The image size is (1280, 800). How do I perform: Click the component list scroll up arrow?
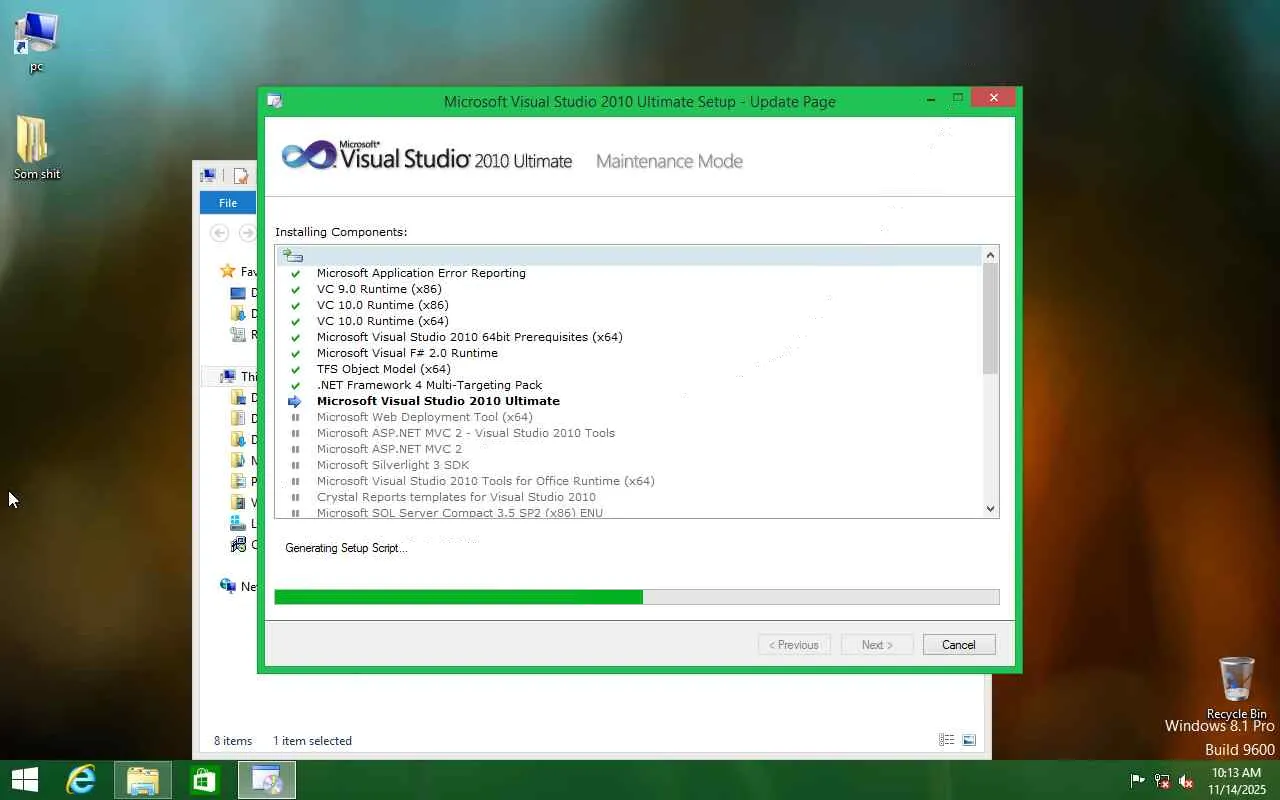(991, 255)
